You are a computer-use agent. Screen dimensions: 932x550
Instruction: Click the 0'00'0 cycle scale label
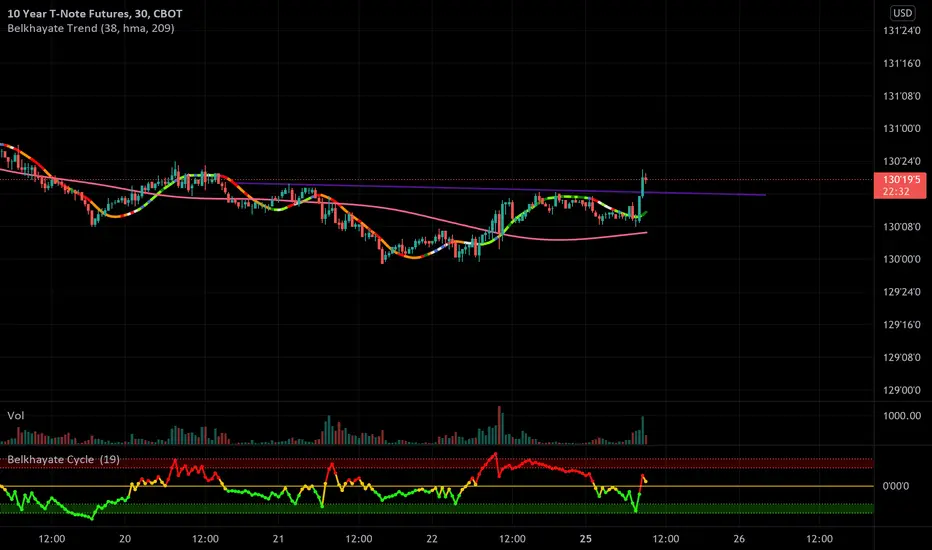coord(896,486)
